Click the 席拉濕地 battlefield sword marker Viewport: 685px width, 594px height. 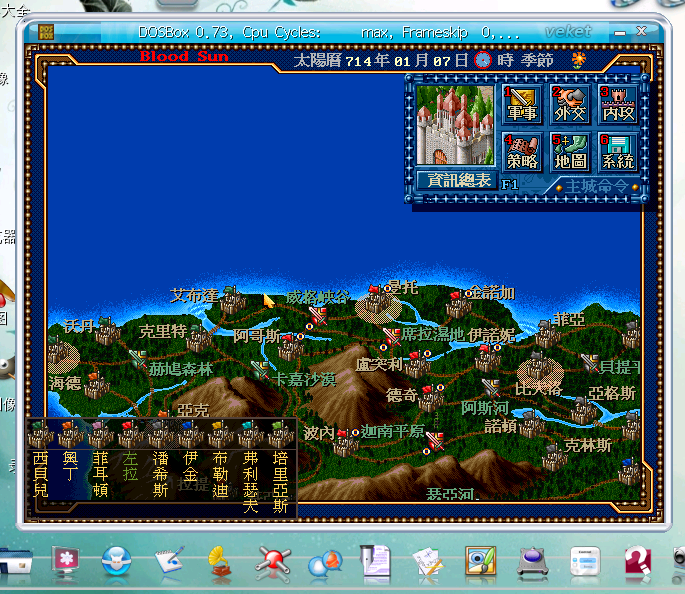point(391,337)
